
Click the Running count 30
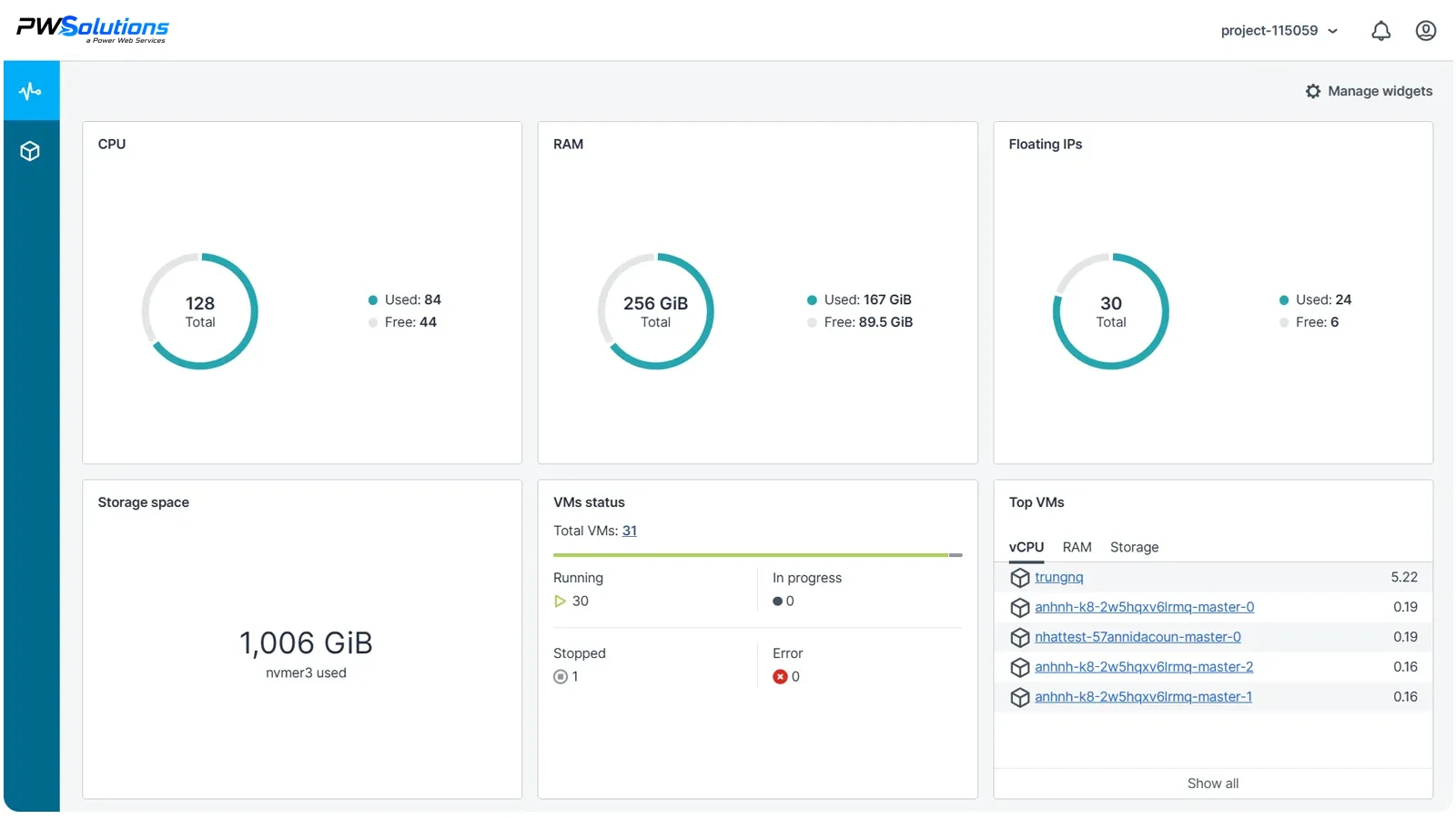tap(581, 602)
